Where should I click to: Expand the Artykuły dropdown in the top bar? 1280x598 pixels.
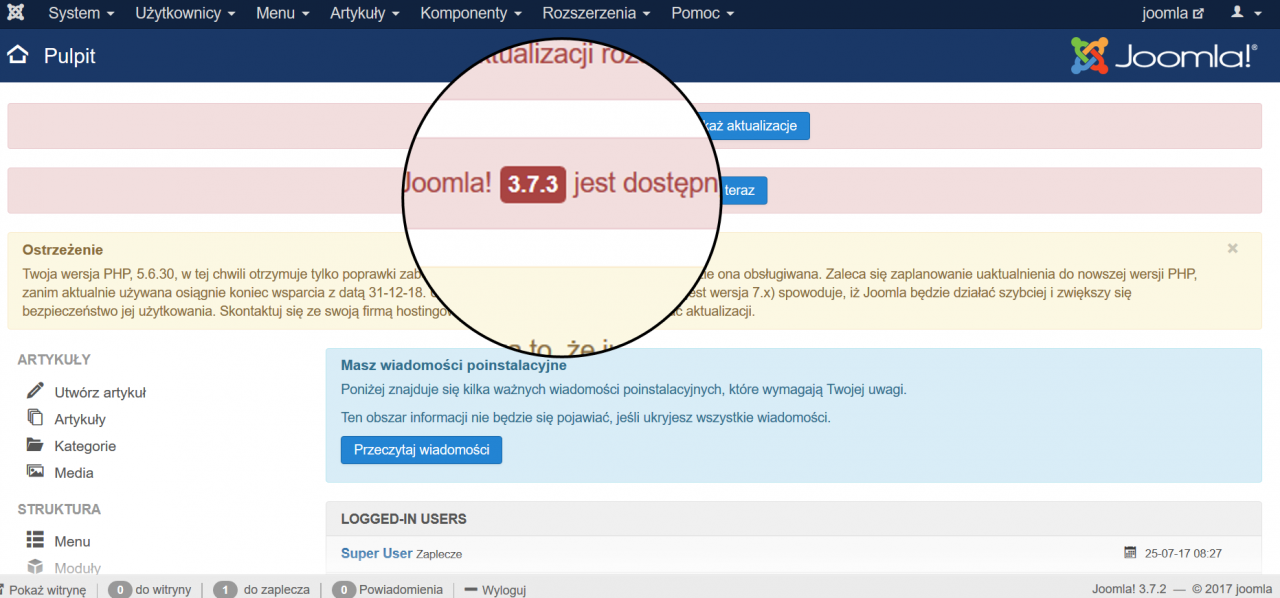pyautogui.click(x=365, y=13)
